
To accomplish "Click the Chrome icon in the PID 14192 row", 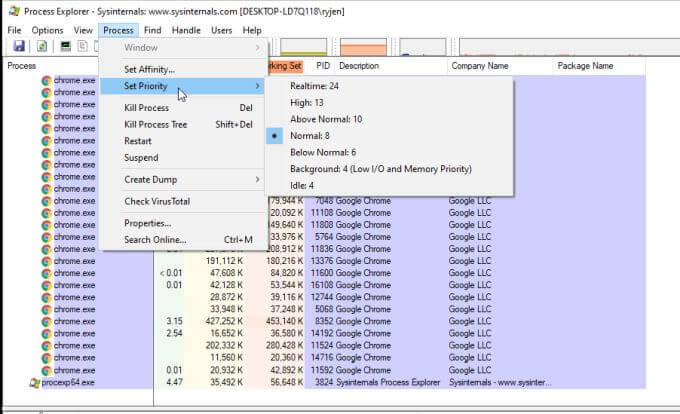I will [x=46, y=334].
